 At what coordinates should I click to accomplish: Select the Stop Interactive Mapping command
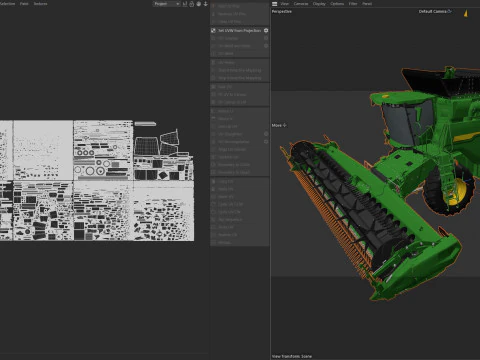[239, 78]
